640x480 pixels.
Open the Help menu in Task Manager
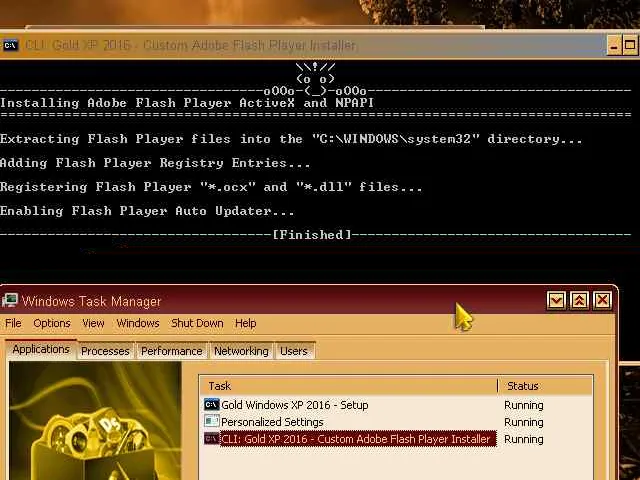(245, 323)
